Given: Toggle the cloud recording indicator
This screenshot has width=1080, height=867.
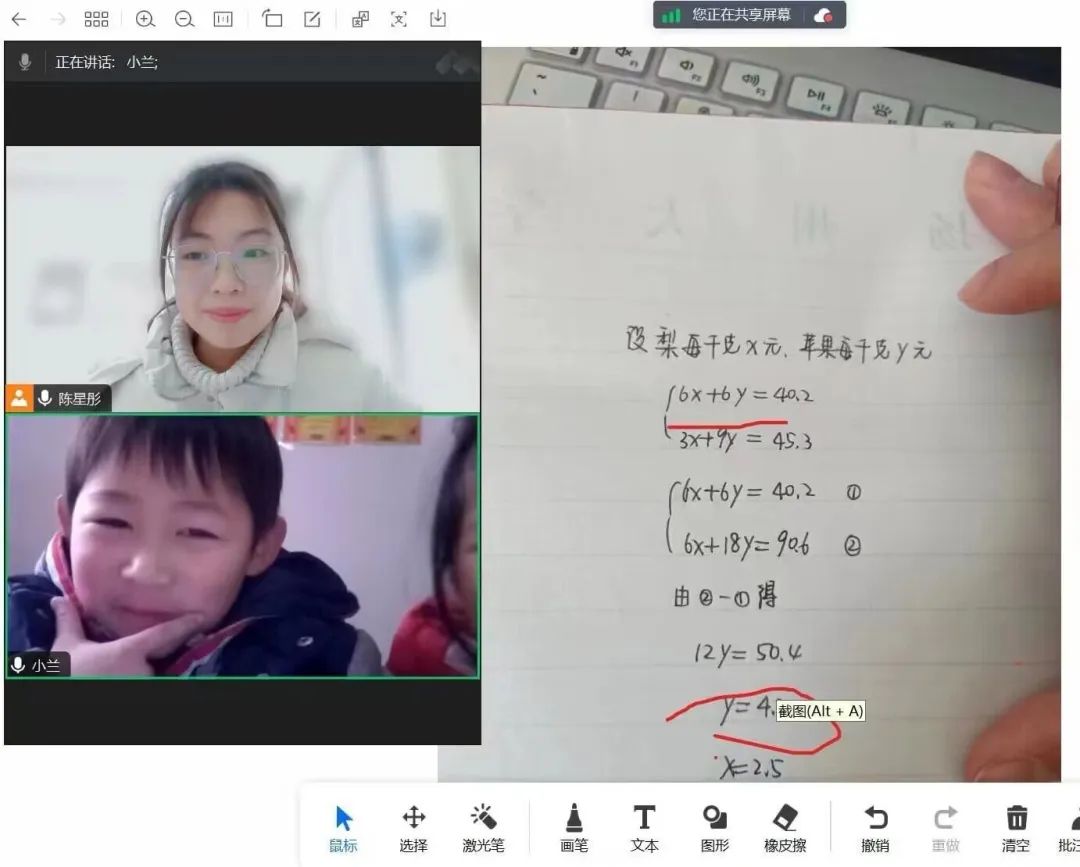Looking at the screenshot, I should point(823,15).
